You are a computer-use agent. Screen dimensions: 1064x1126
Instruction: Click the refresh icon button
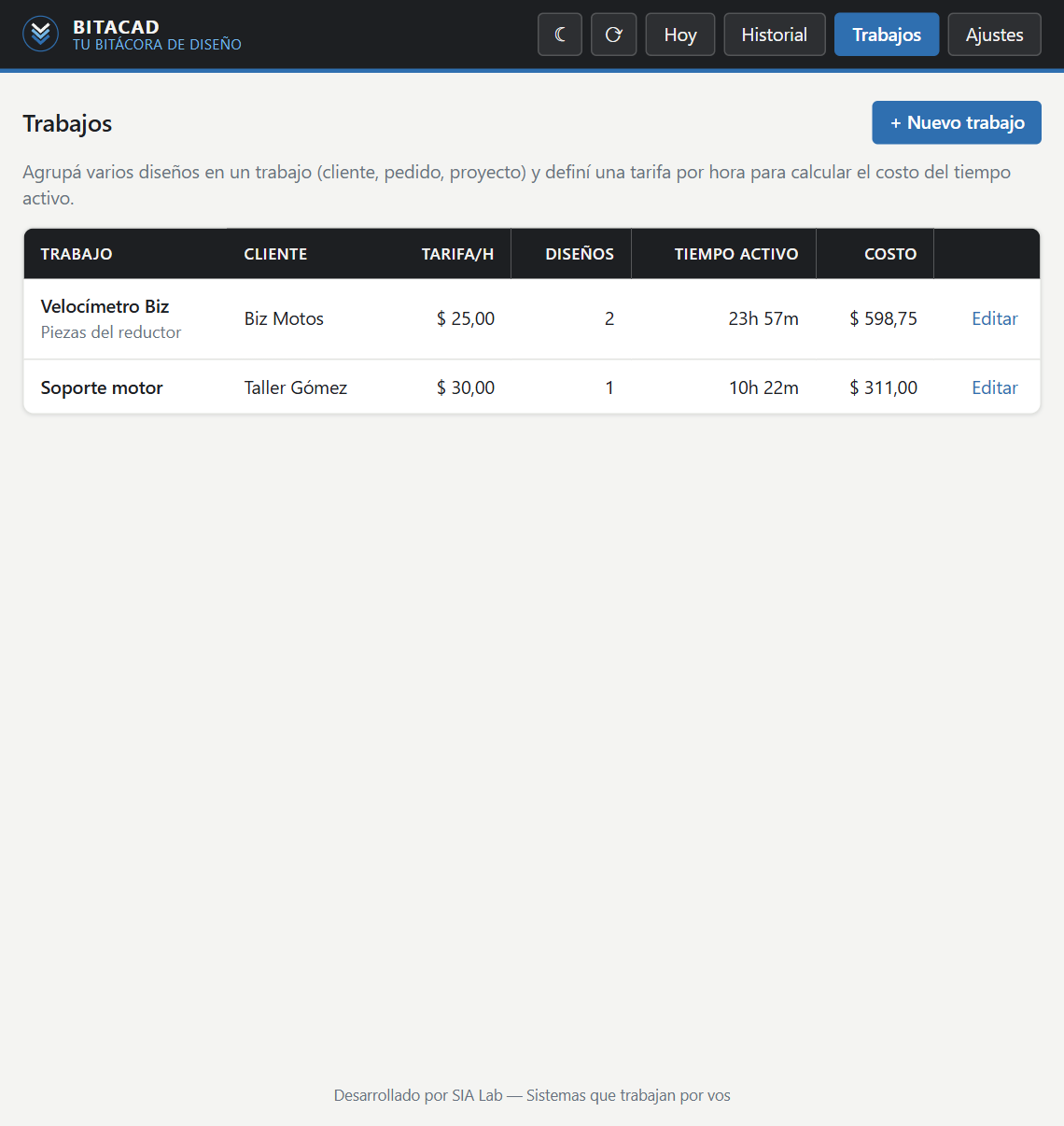click(x=614, y=35)
